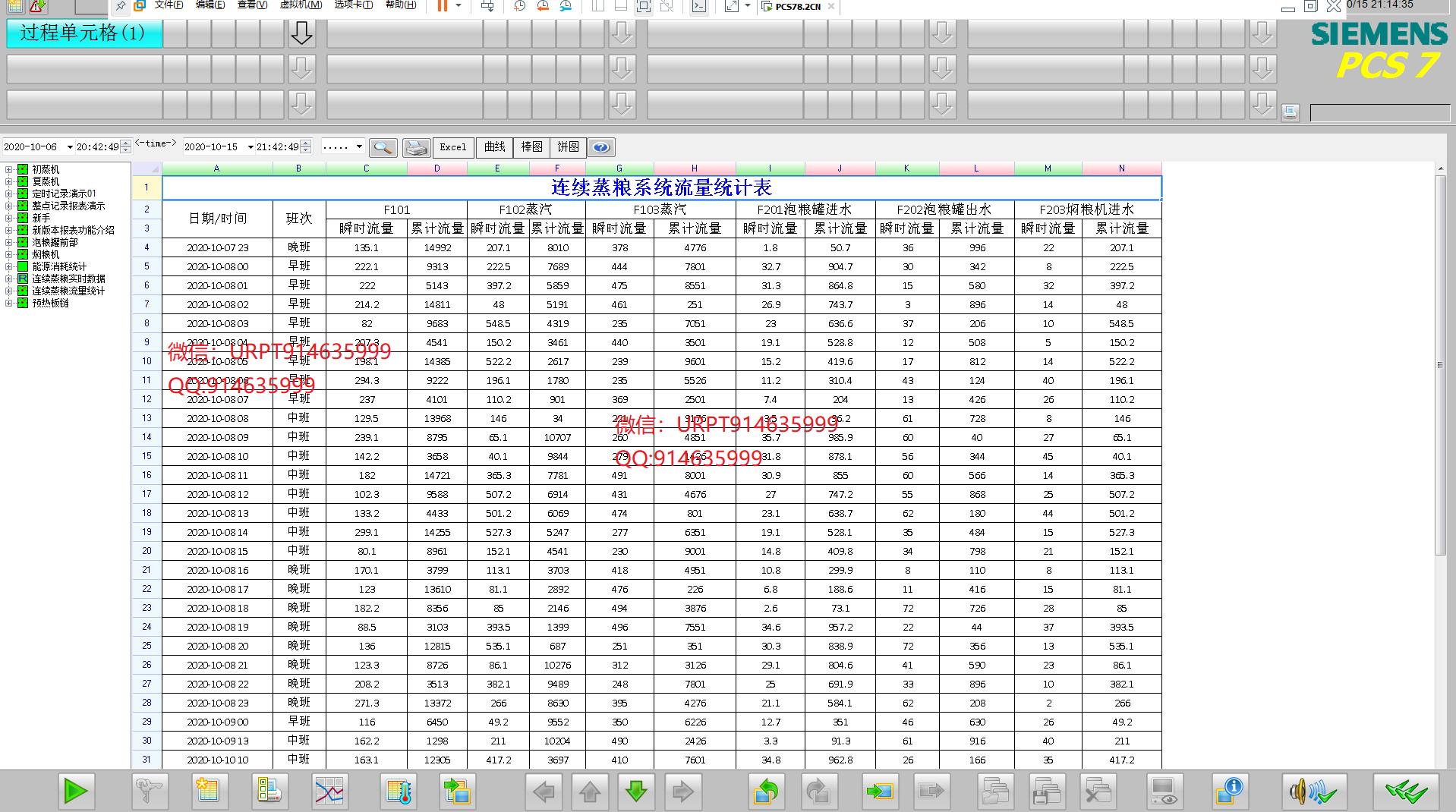Screen dimensions: 1456x812
Task: Open the blue help question-mark icon
Action: (600, 147)
